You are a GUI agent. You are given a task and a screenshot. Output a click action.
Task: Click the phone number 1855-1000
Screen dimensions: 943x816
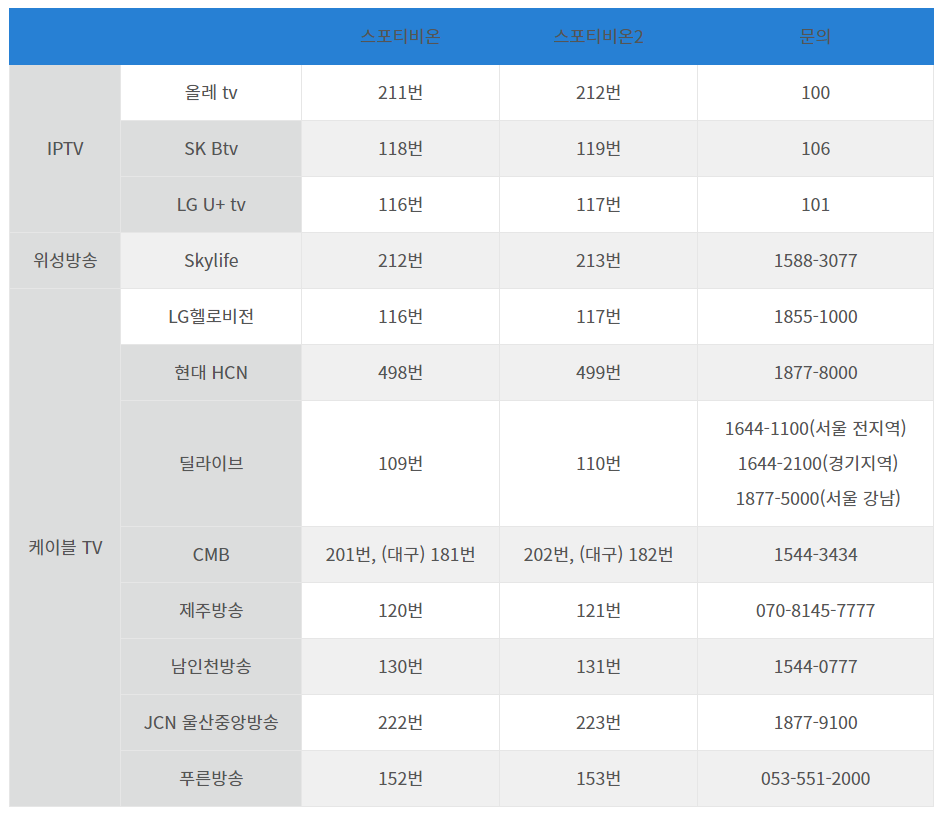point(815,316)
